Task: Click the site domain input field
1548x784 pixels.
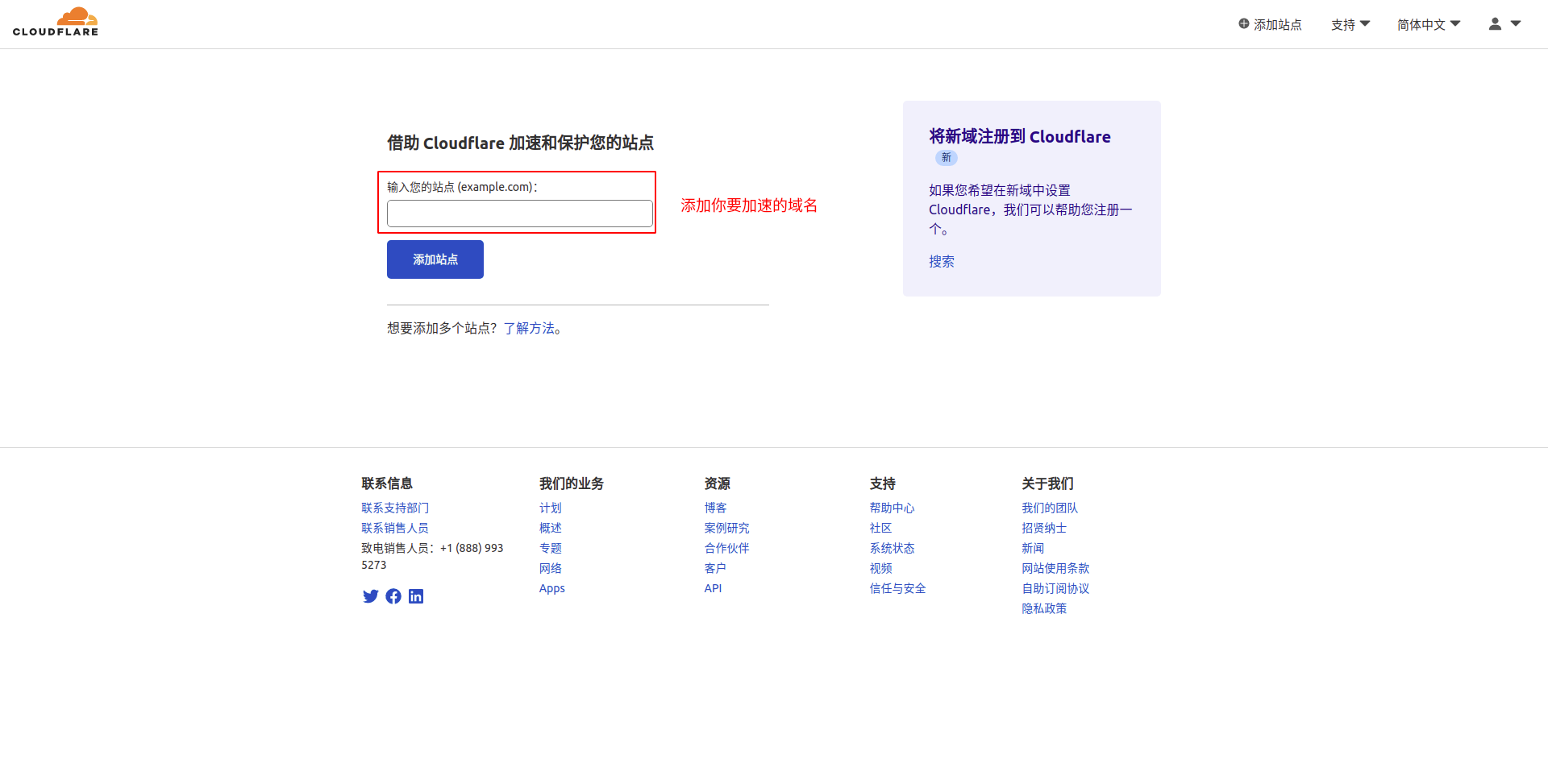Action: (x=518, y=214)
